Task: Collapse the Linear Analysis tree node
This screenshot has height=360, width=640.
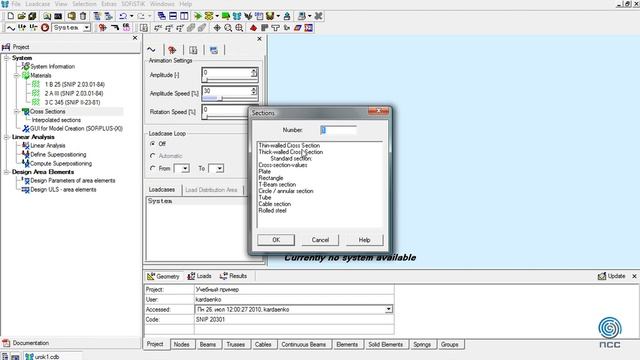Action: [7, 137]
